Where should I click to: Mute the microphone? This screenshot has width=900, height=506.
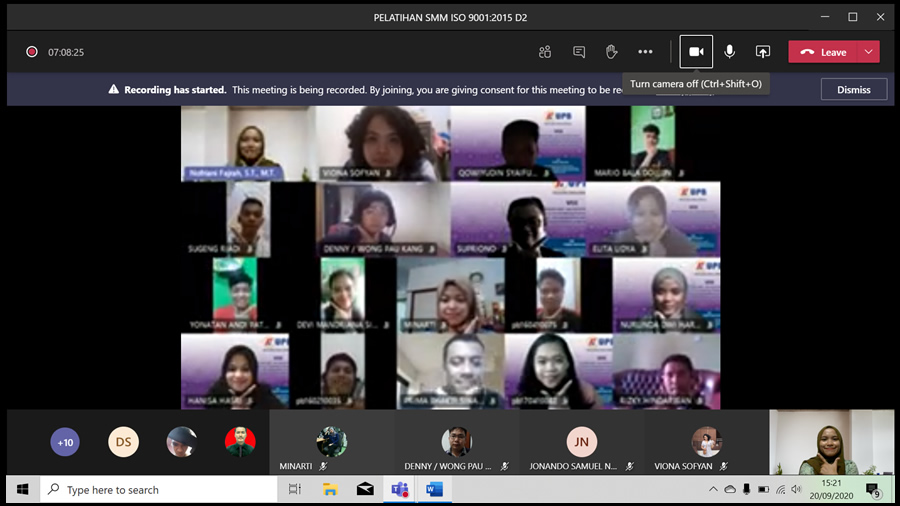(x=730, y=52)
